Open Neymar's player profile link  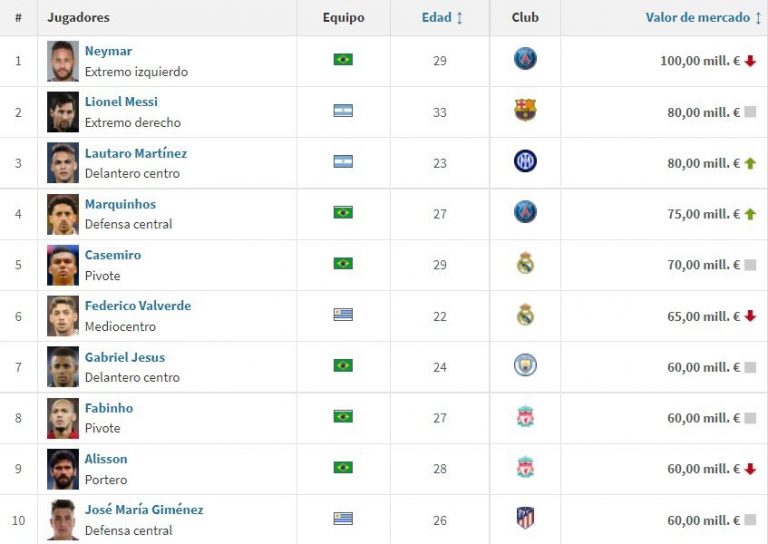click(x=108, y=51)
